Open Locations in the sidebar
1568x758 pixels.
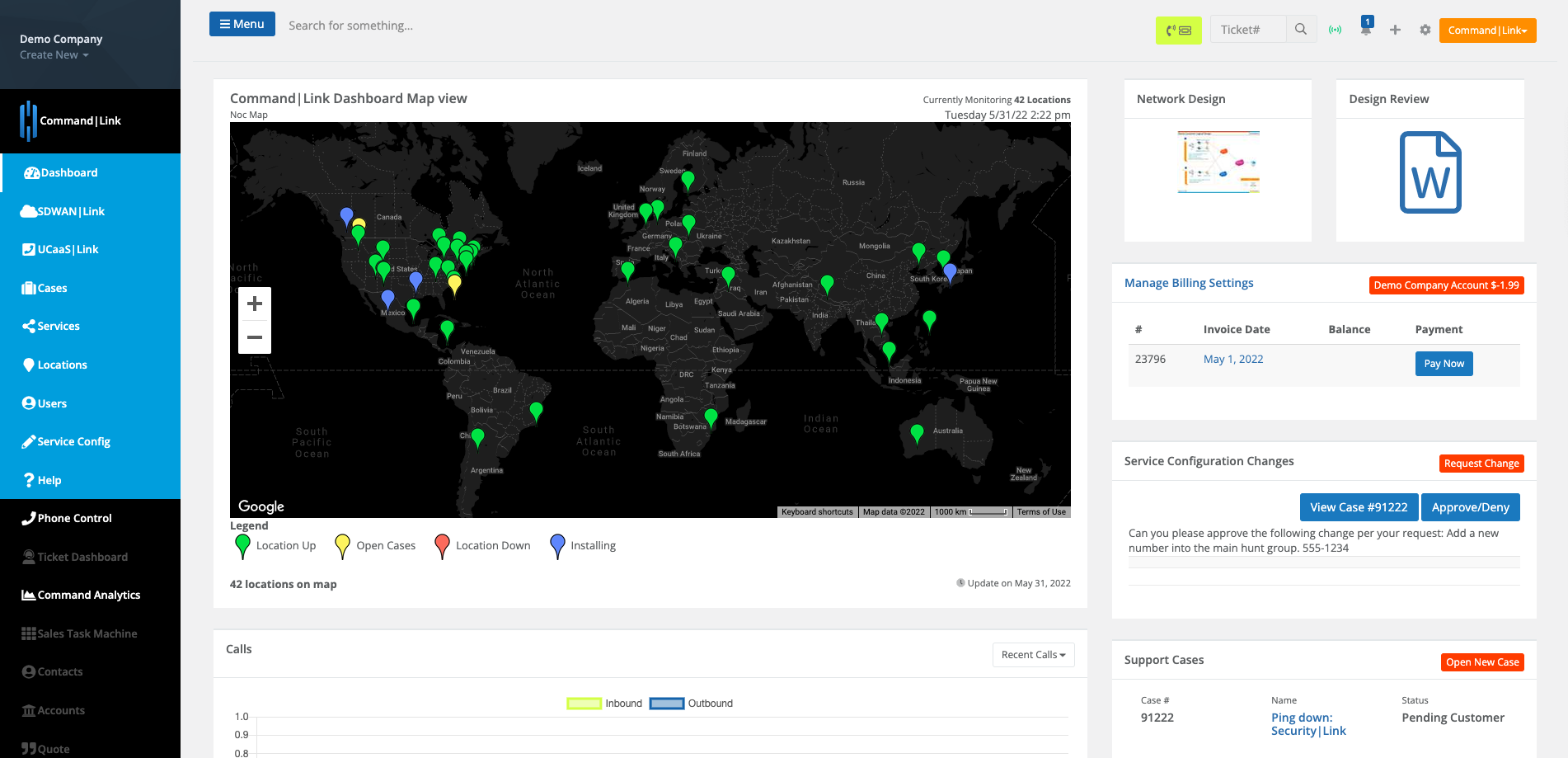coord(91,365)
